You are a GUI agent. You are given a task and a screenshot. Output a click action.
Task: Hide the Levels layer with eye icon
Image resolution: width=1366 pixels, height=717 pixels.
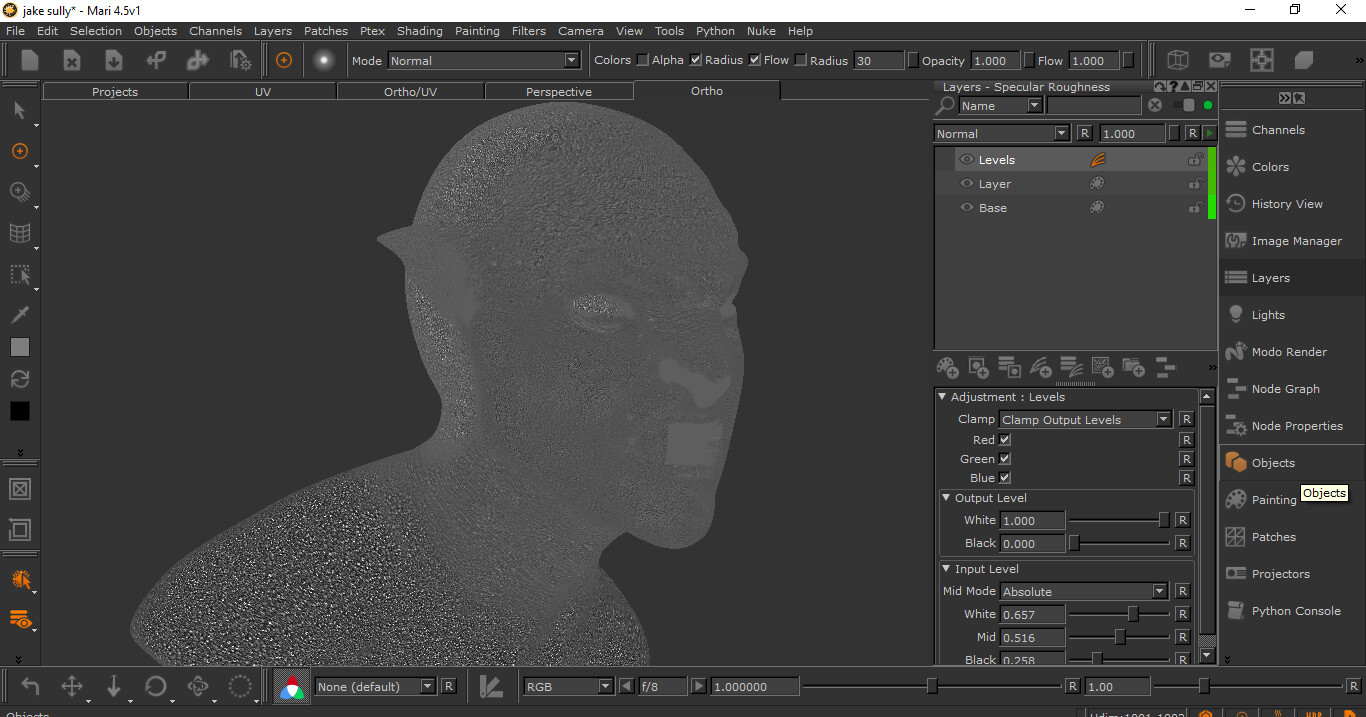click(x=966, y=160)
